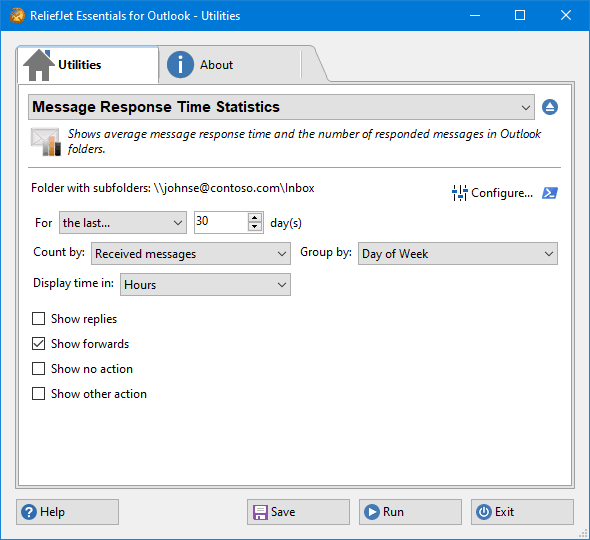Click the days number input field
The width and height of the screenshot is (590, 540).
coord(221,222)
